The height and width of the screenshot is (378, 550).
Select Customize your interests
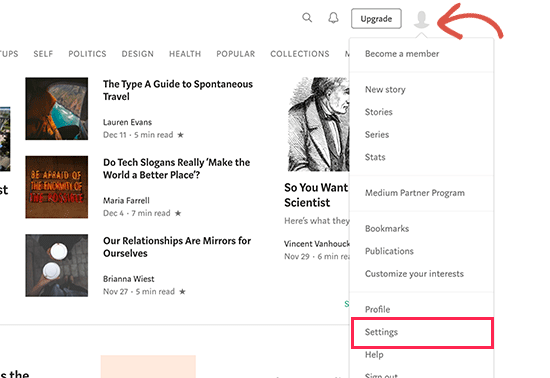[414, 274]
